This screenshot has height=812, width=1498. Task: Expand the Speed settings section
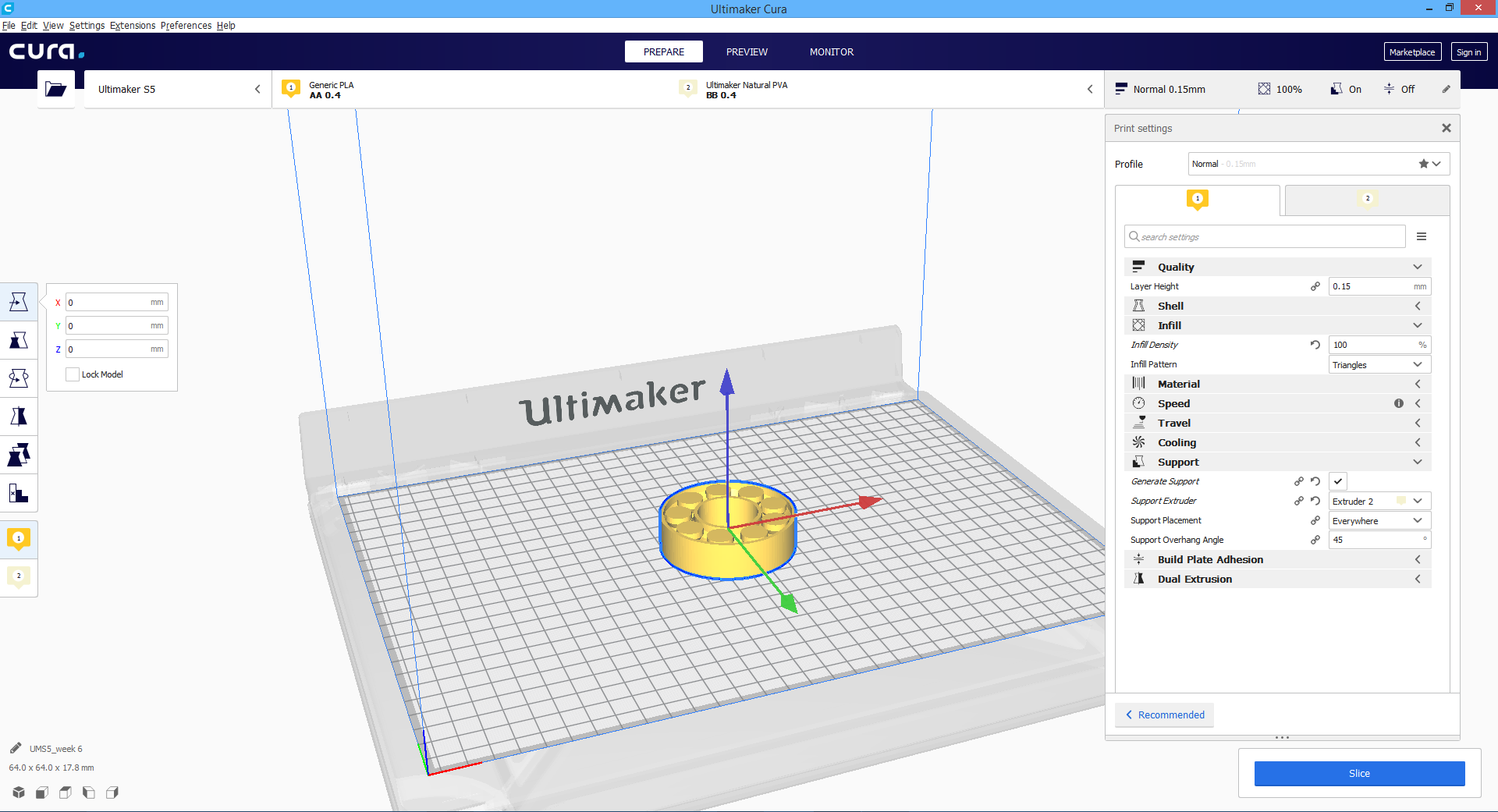coord(1278,403)
